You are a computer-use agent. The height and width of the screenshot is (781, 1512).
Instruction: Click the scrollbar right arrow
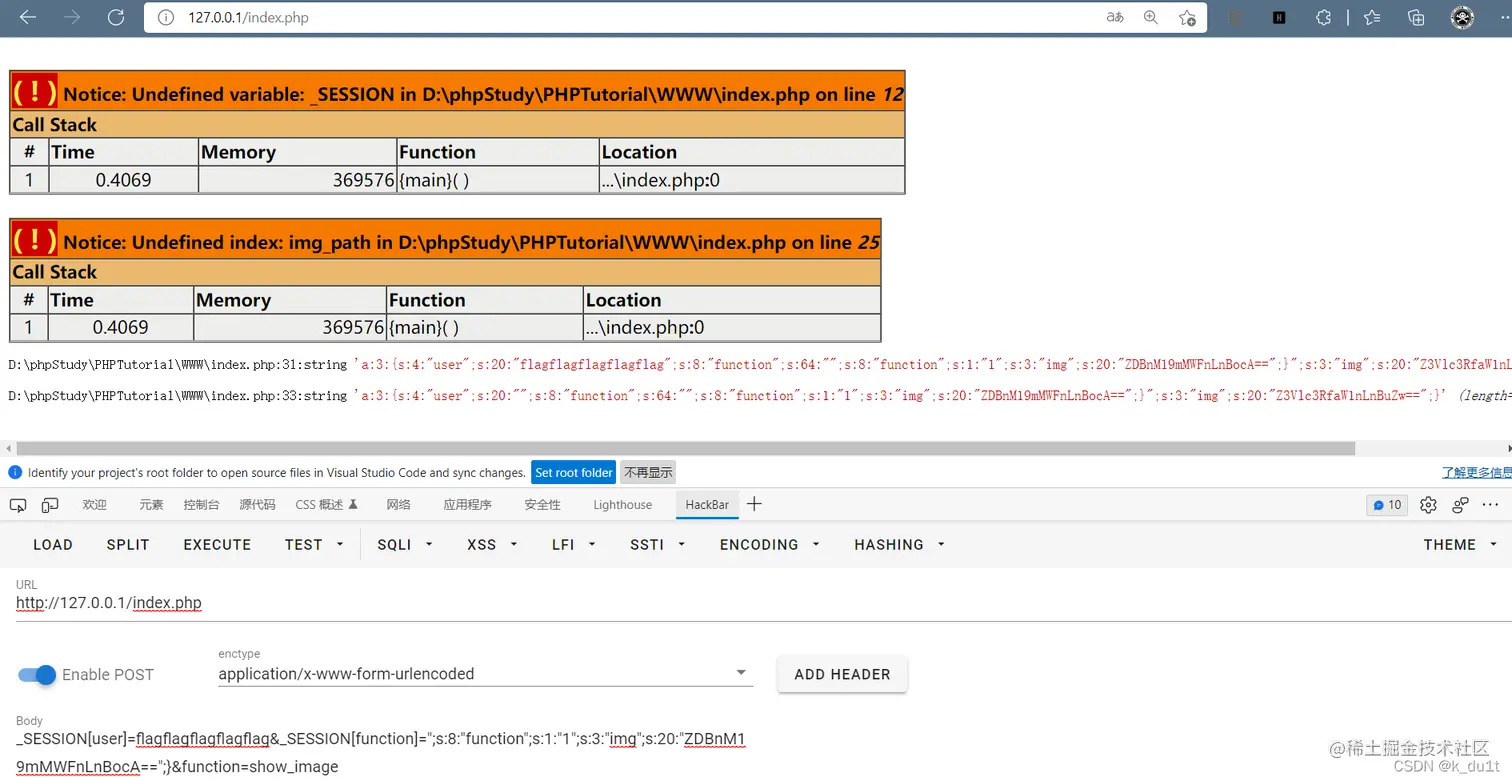pos(1507,449)
